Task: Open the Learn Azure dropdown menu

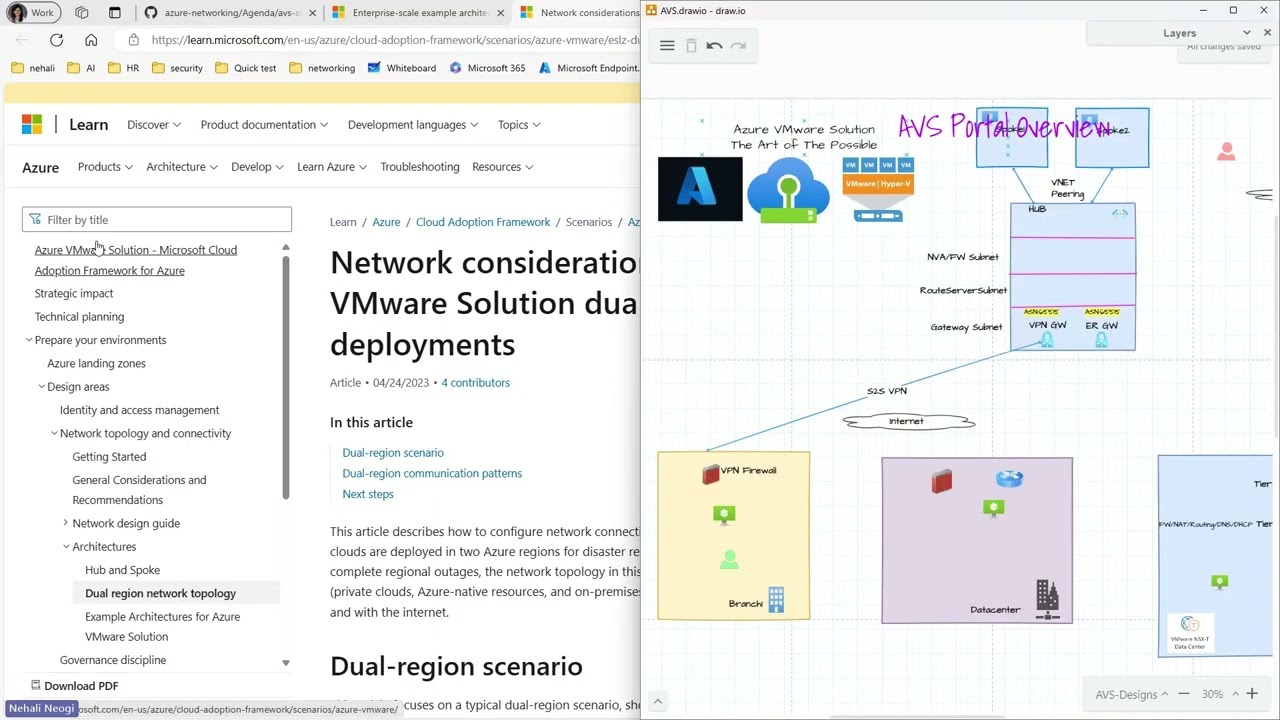Action: 332,167
